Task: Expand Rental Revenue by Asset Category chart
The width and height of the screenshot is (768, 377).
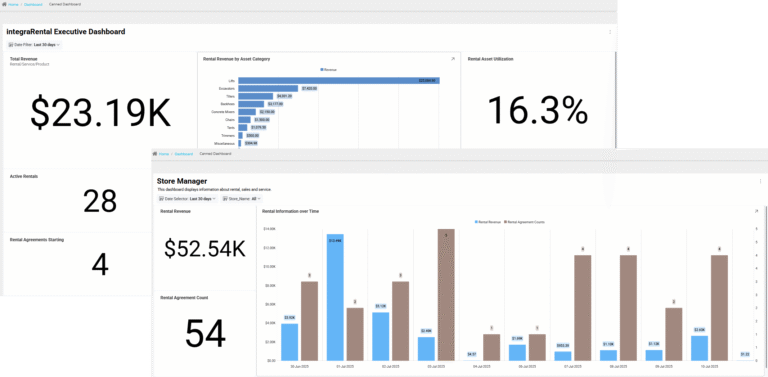Action: [453, 59]
